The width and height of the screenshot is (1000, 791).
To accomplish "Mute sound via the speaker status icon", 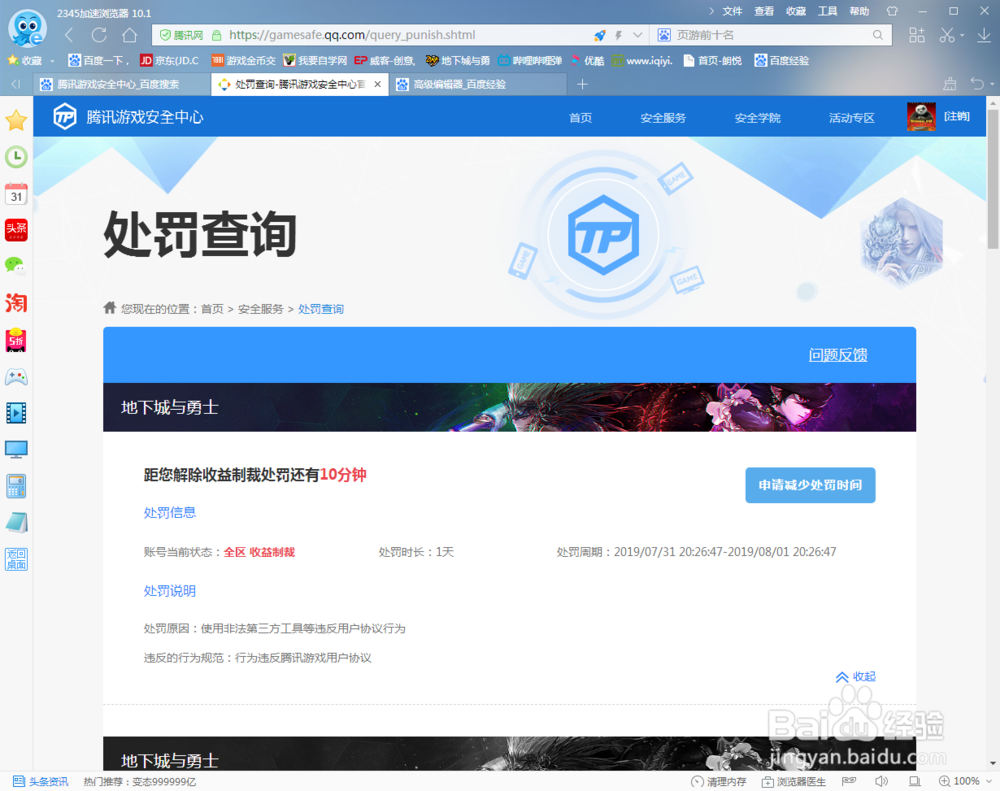I will coord(881,781).
